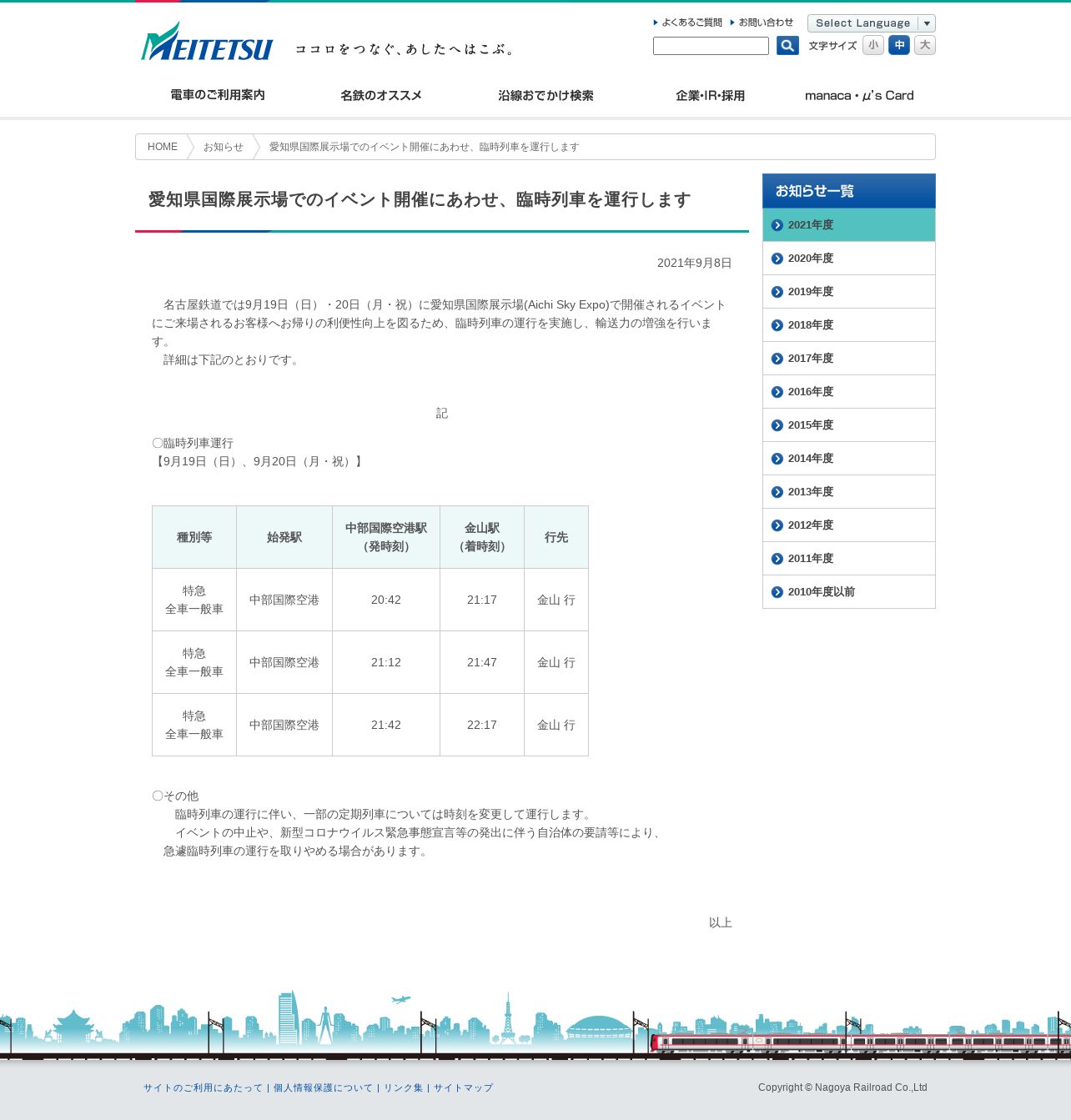Select 2013年度 in sidebar

(x=849, y=492)
